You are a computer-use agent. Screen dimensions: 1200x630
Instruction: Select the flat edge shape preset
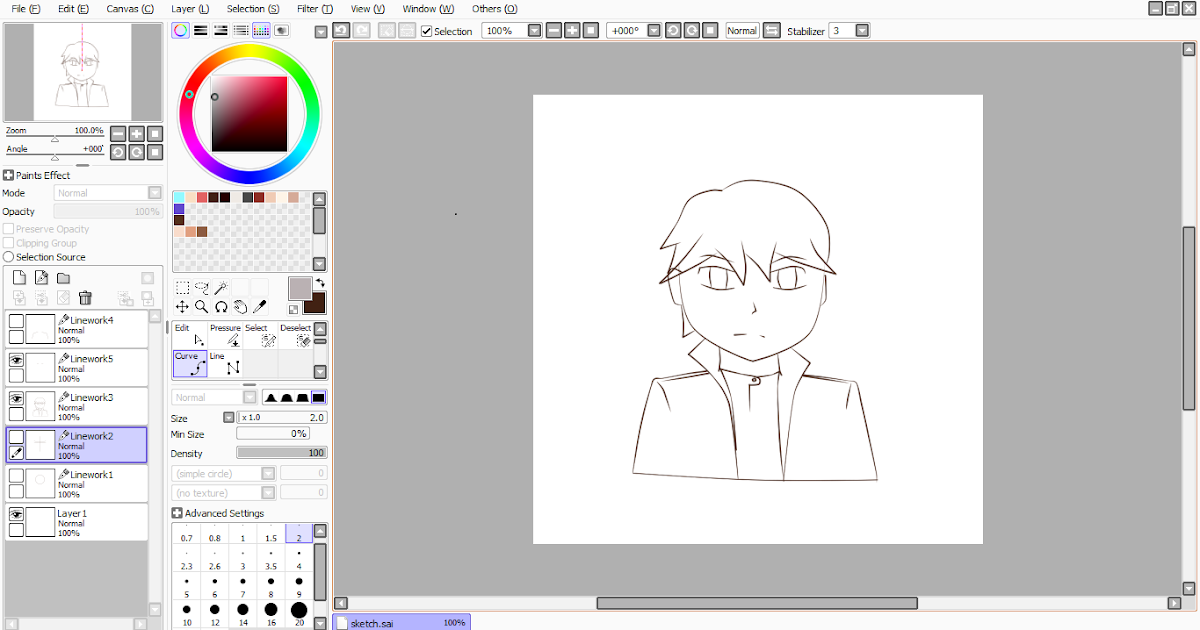tap(319, 397)
